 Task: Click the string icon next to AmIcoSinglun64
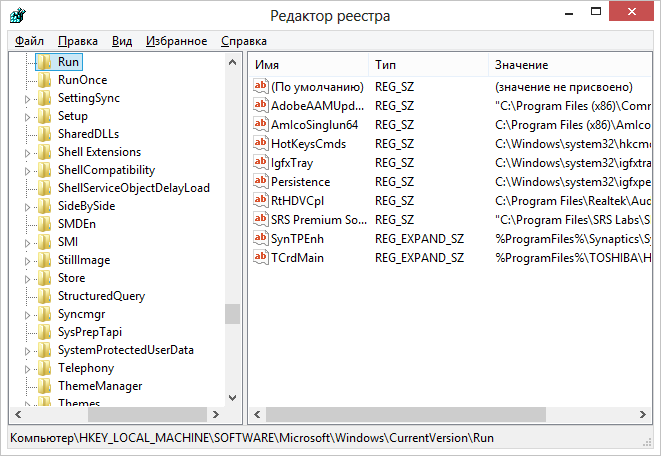(x=261, y=124)
